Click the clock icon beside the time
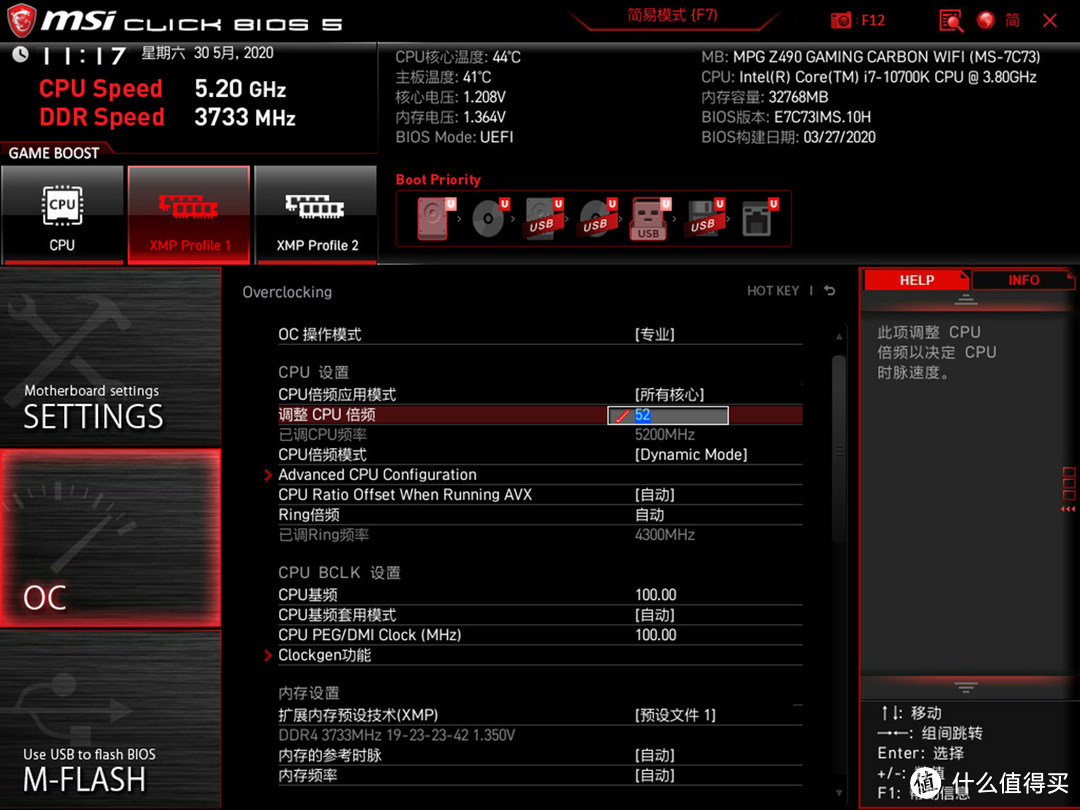 pyautogui.click(x=20, y=54)
